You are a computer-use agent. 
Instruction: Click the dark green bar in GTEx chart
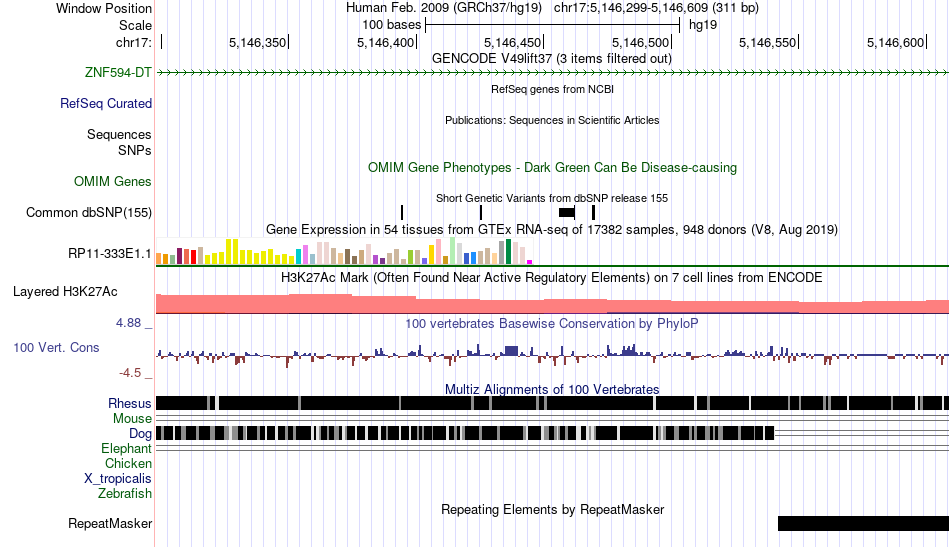(508, 251)
